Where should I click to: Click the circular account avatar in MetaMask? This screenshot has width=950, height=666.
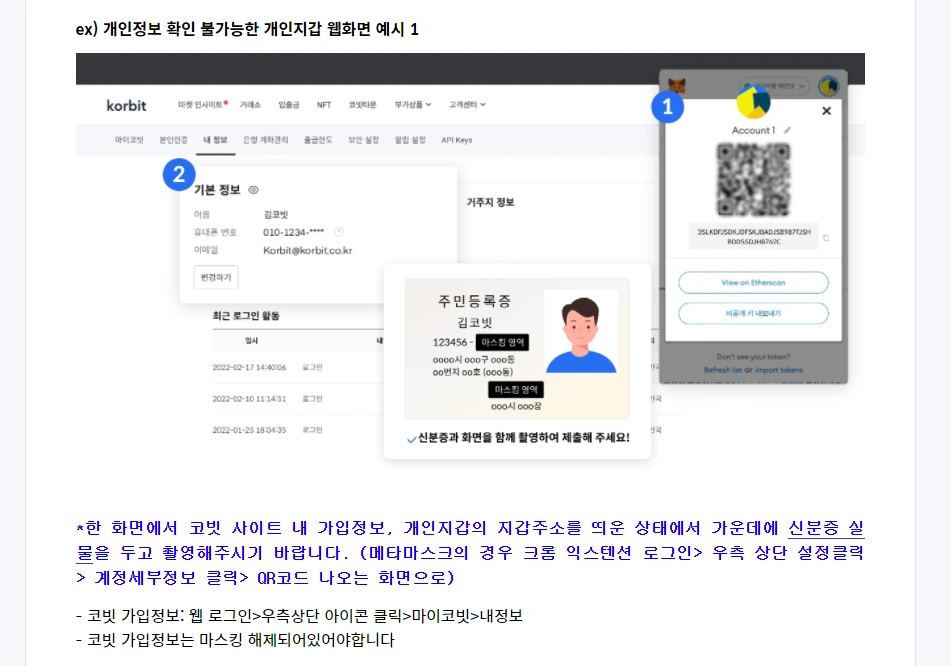pos(828,86)
